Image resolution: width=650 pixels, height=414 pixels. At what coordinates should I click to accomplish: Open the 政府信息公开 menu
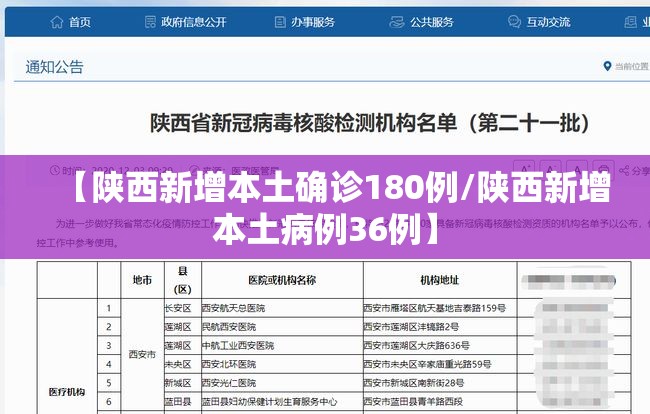click(x=194, y=22)
